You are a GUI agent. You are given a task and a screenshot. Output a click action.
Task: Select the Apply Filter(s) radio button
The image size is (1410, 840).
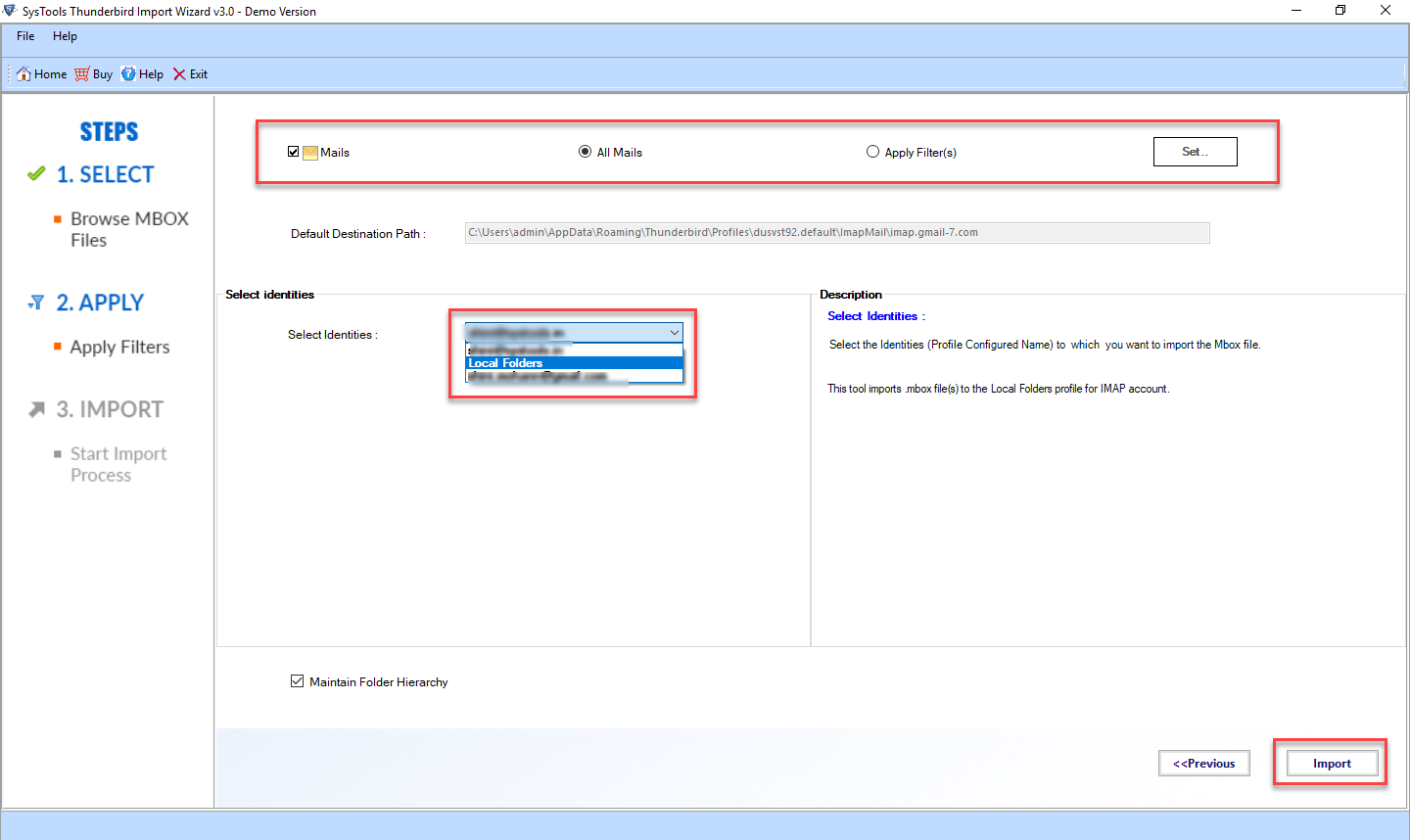coord(872,152)
